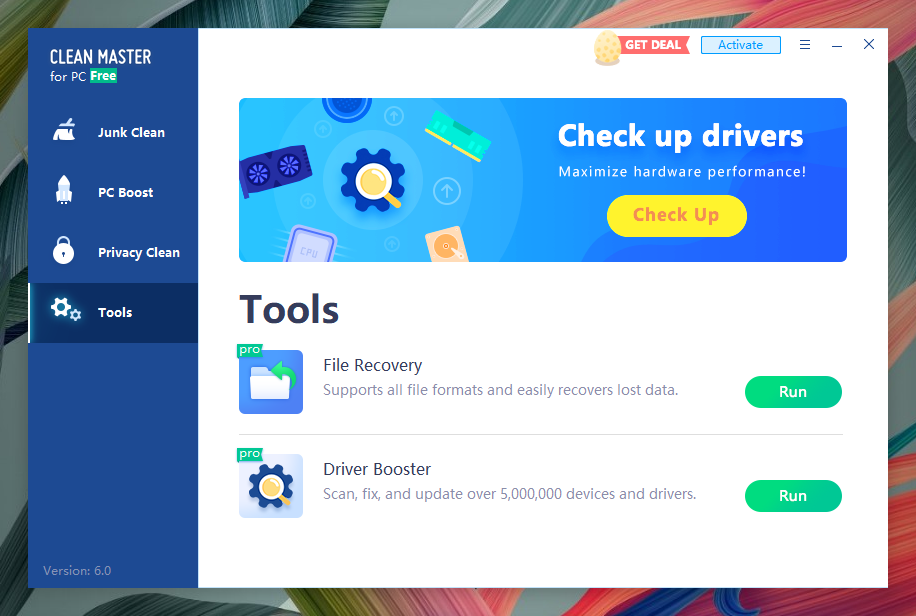916x616 pixels.
Task: Click the pro badge on File Recovery
Action: (249, 350)
